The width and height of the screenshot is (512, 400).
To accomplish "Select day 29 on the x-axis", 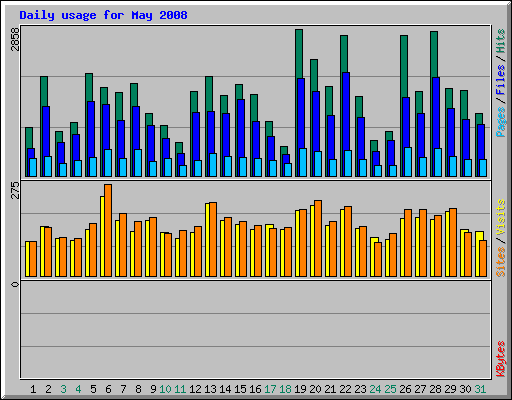I will point(450,389).
